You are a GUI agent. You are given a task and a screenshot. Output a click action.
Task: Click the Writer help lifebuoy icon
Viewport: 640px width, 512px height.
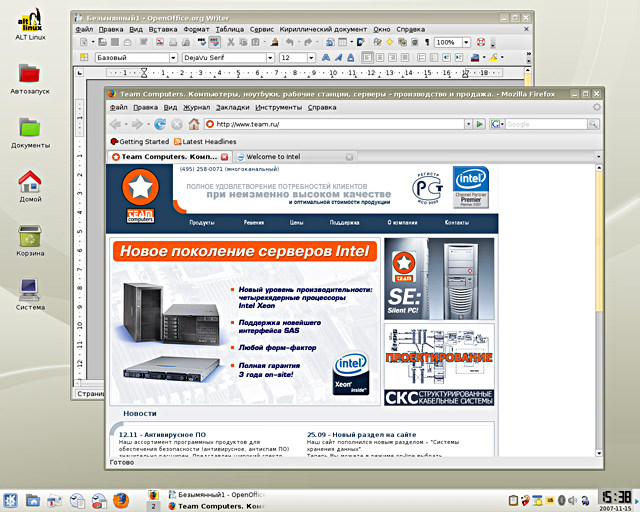(x=481, y=42)
